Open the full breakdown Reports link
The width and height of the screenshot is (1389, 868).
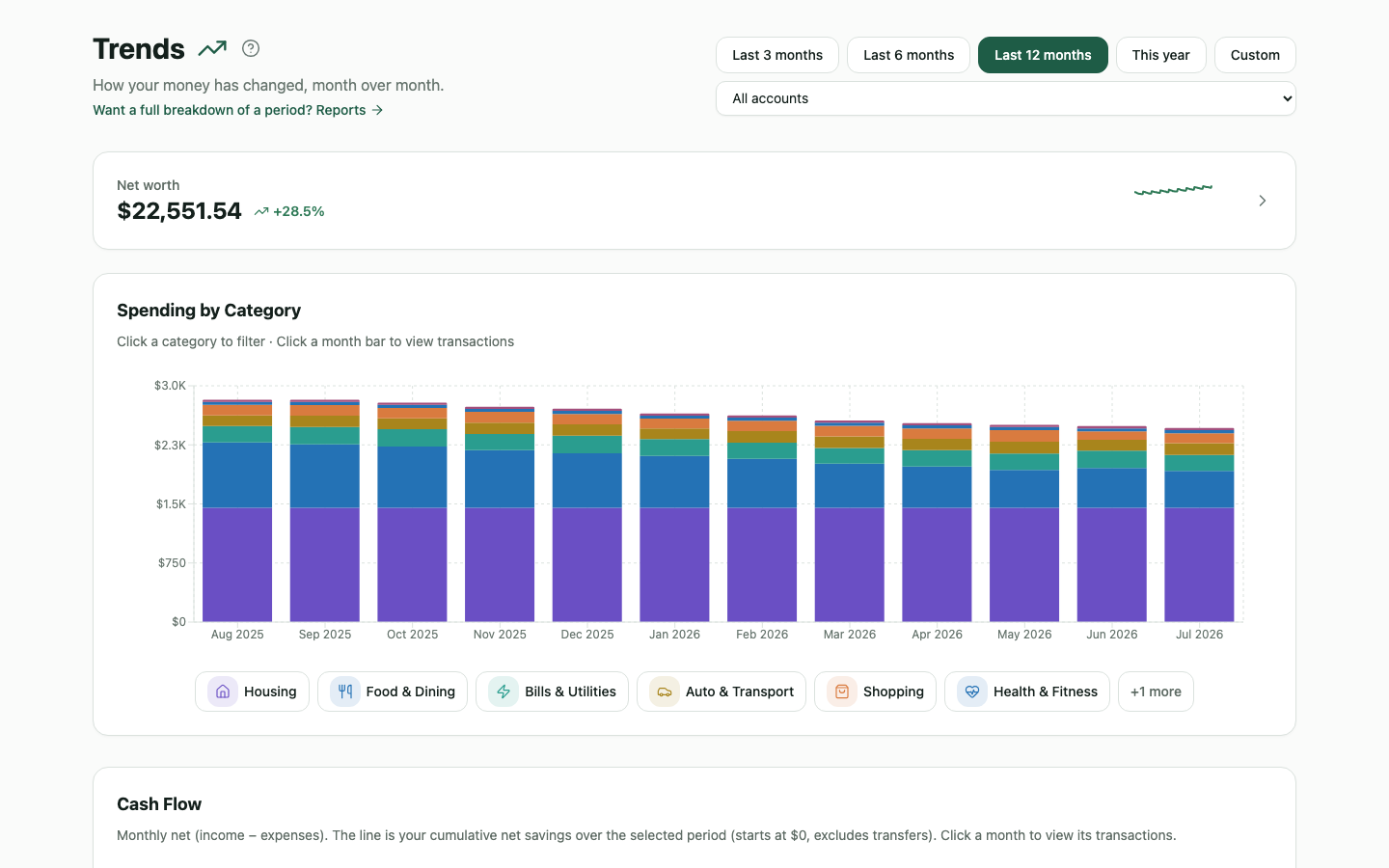click(x=238, y=110)
